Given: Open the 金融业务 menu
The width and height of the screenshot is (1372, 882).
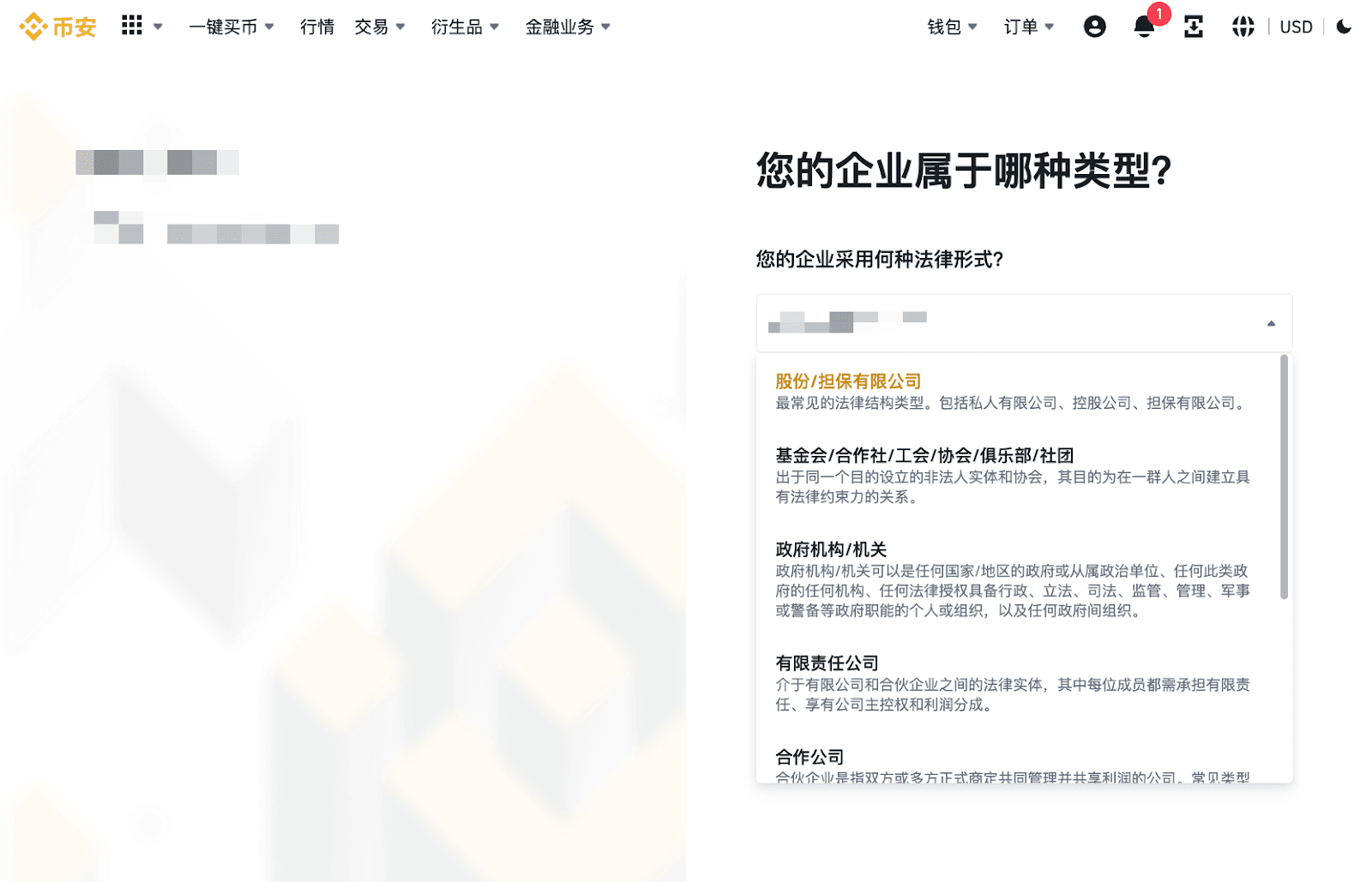Looking at the screenshot, I should click(x=567, y=27).
